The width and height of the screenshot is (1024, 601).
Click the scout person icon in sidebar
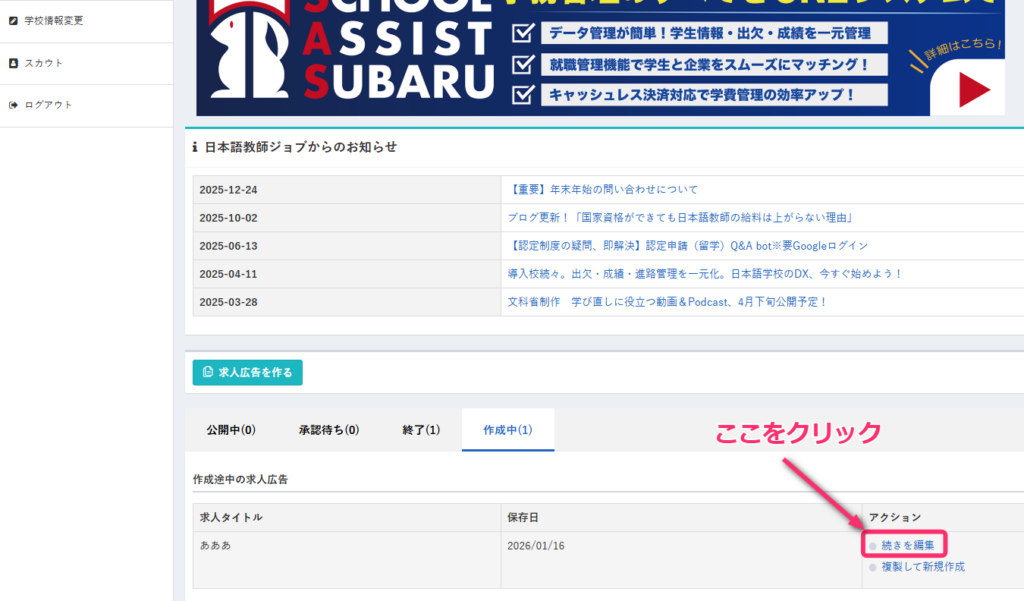click(13, 63)
